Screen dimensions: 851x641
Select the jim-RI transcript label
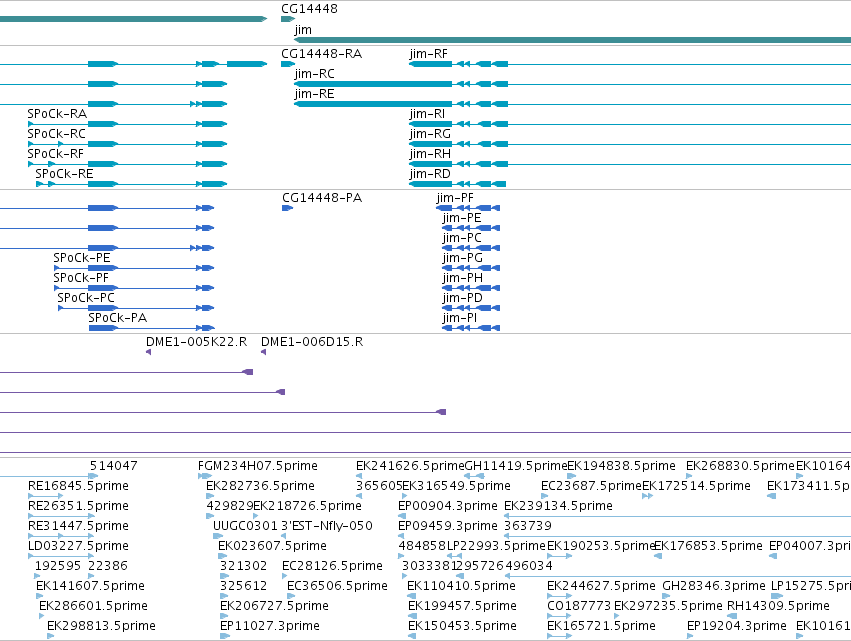point(427,114)
